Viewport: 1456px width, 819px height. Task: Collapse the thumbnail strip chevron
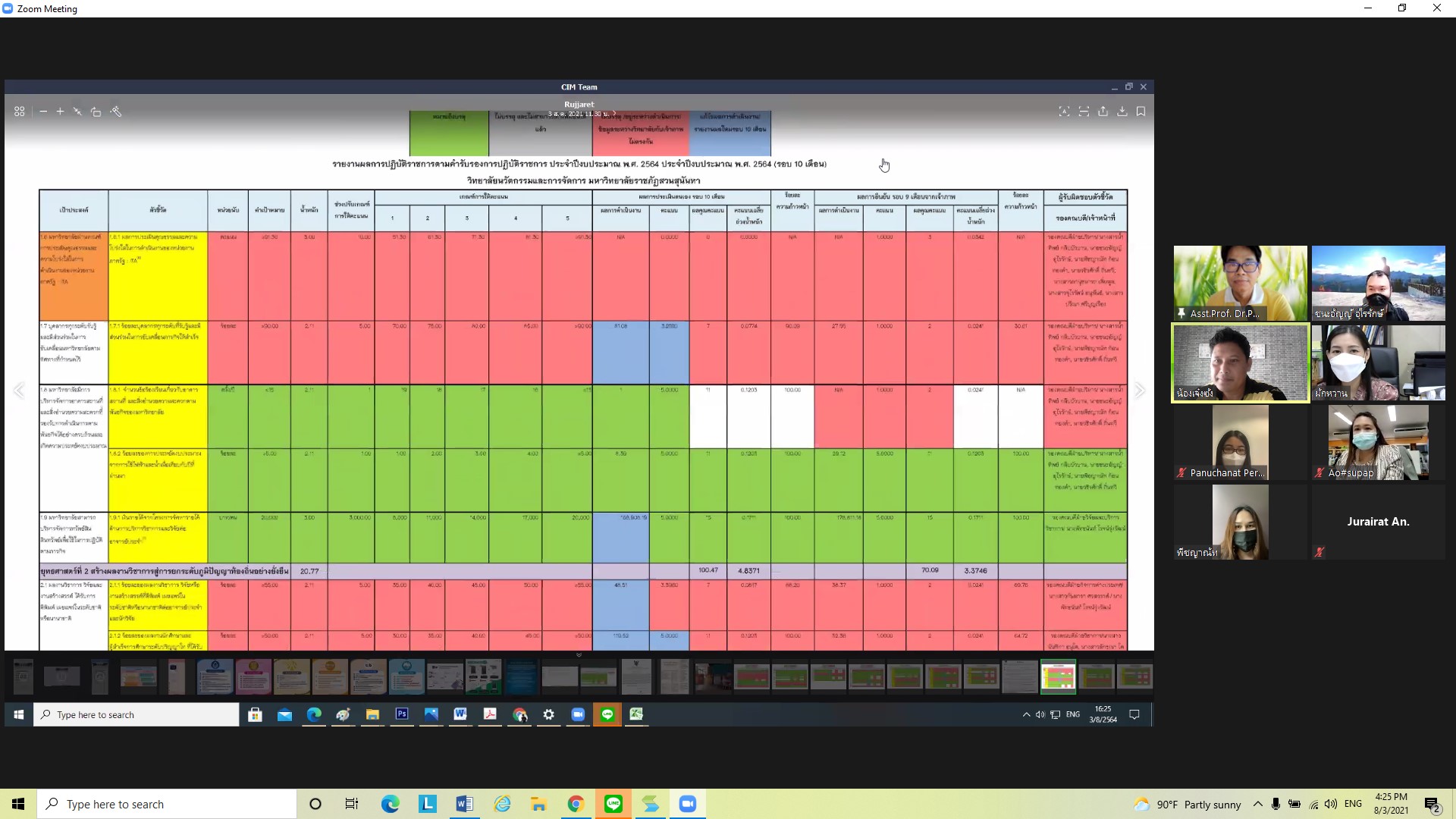coord(579,654)
